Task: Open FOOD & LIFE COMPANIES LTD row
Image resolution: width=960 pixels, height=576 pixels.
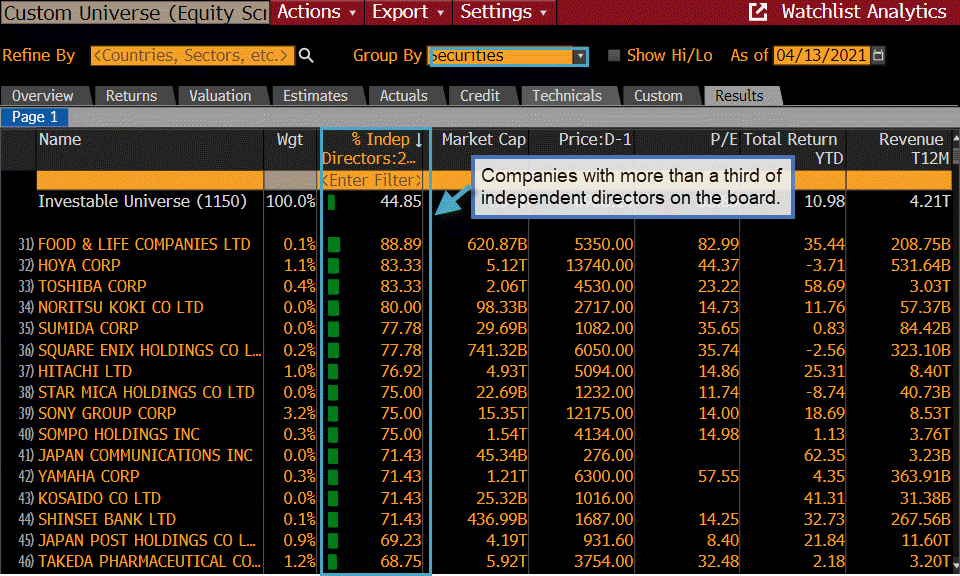Action: [144, 244]
